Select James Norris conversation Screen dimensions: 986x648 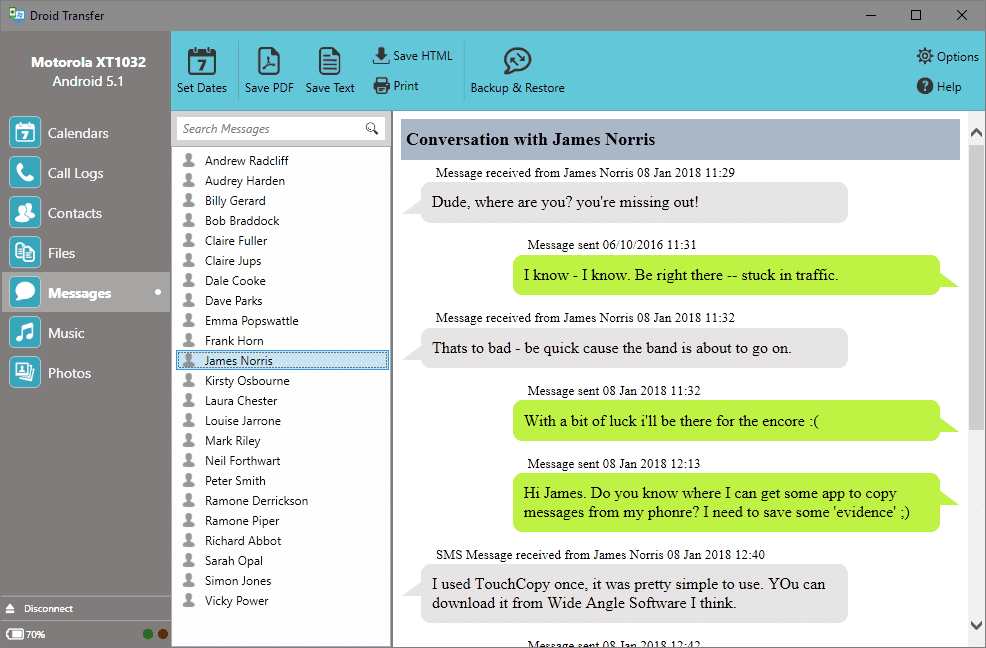[282, 360]
